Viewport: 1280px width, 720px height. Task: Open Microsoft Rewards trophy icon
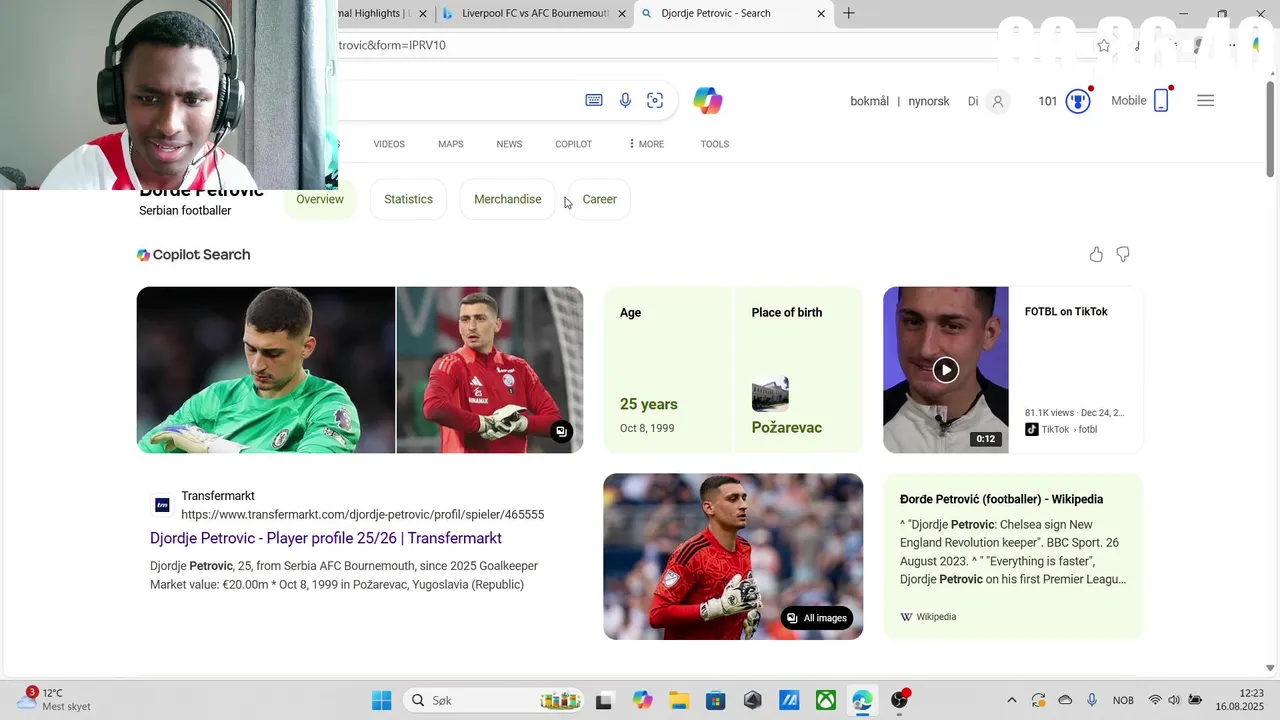pyautogui.click(x=1078, y=101)
